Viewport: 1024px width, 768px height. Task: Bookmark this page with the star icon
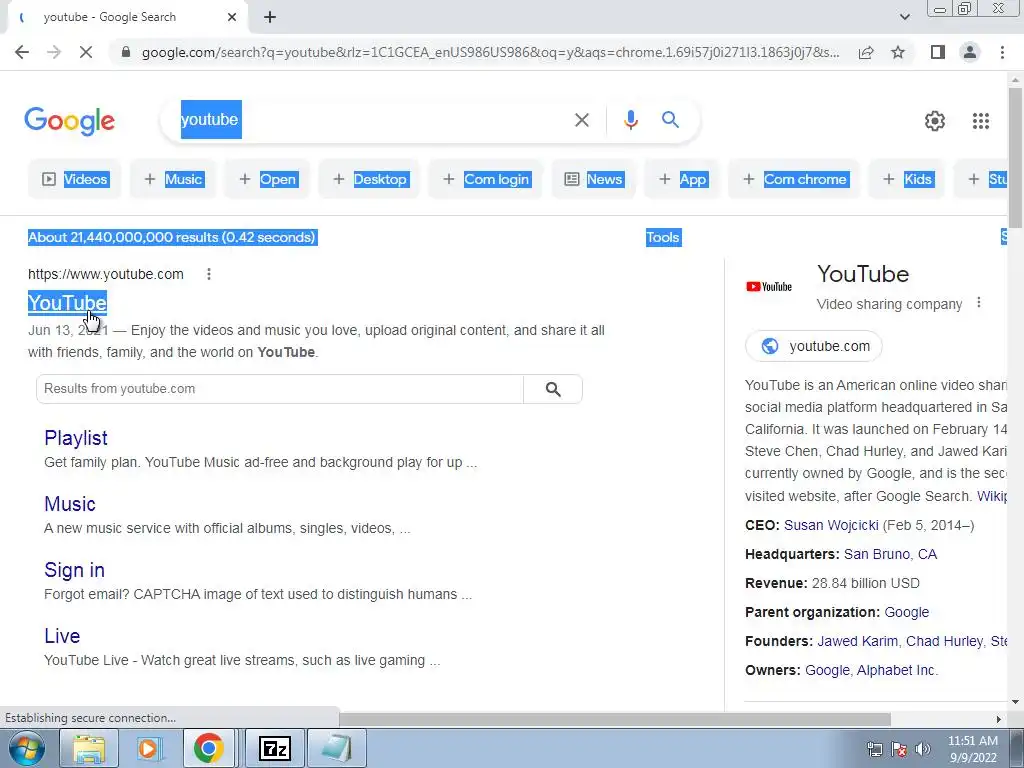898,52
